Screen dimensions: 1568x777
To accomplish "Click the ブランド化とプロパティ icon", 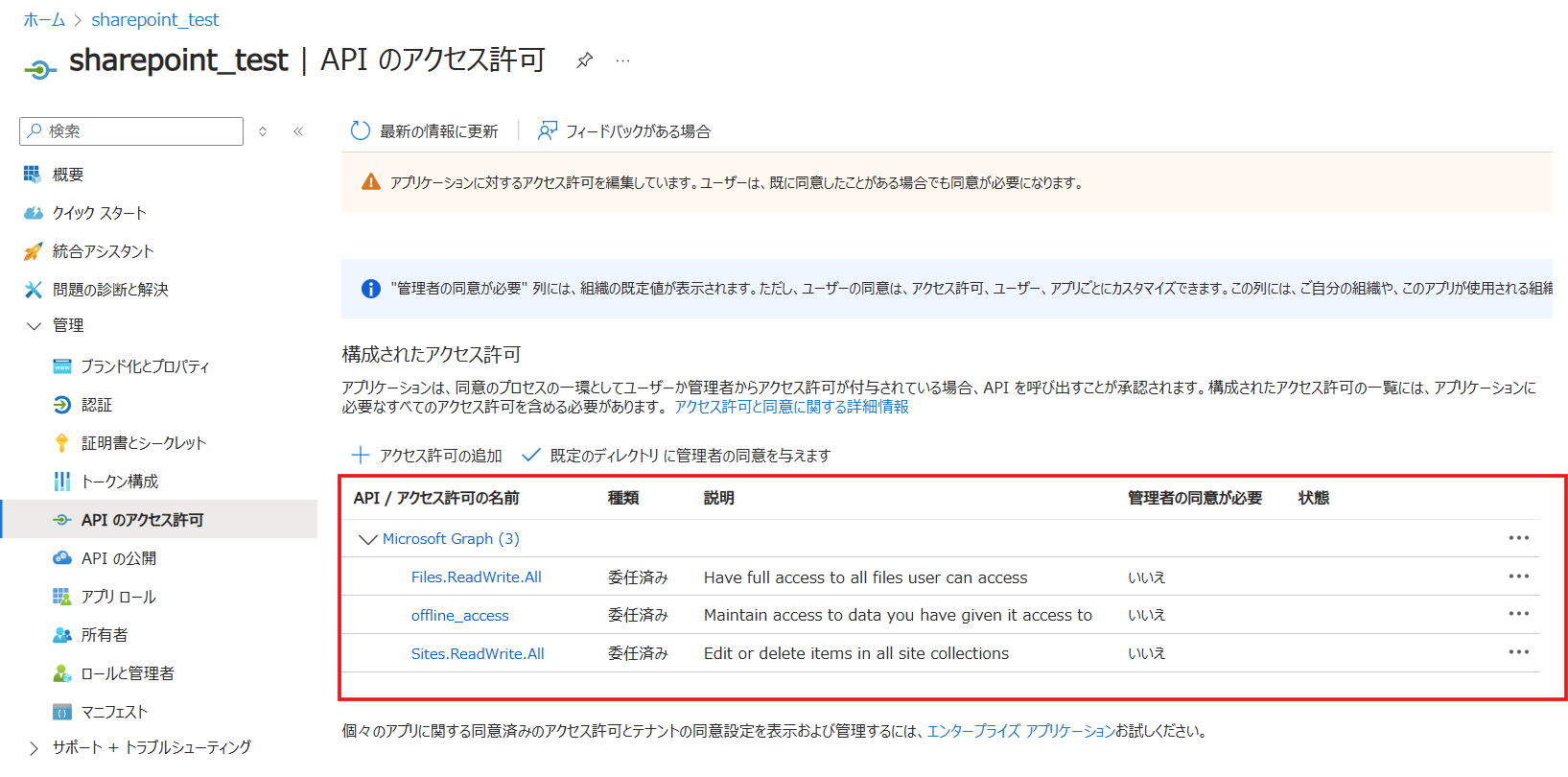I will [x=62, y=366].
